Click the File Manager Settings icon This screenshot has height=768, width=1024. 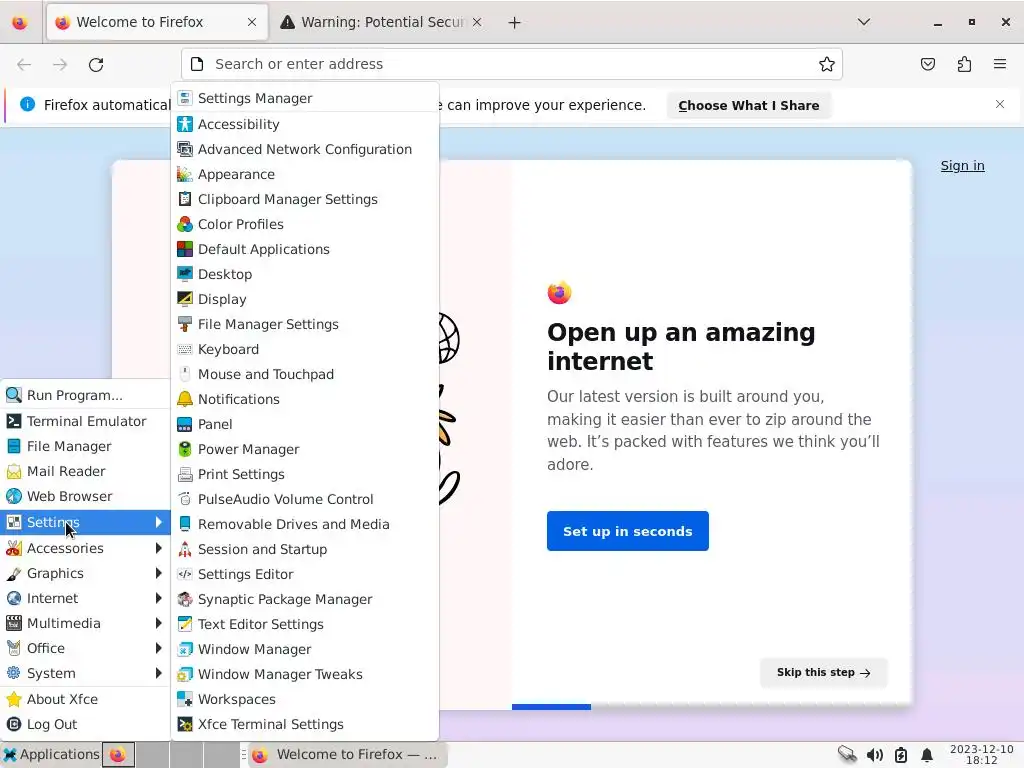185,324
